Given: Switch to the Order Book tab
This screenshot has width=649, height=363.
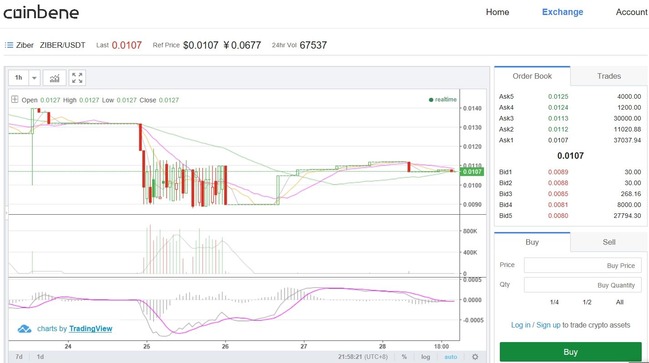Looking at the screenshot, I should 532,76.
